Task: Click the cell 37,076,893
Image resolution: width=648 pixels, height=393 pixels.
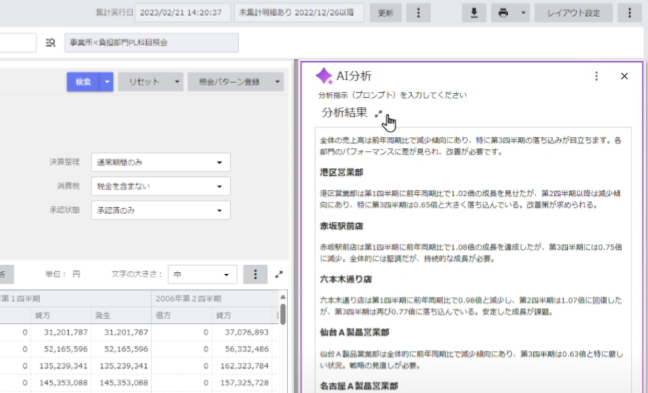Action: [247, 332]
